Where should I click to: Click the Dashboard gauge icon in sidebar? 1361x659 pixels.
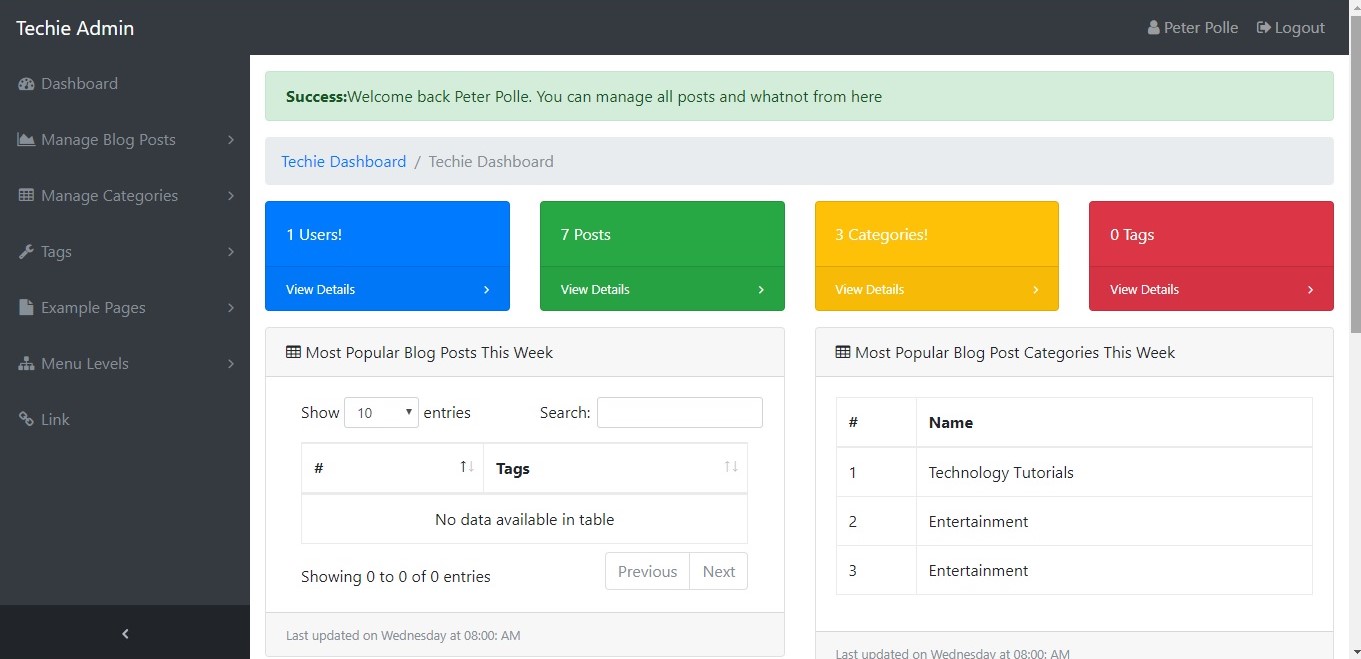point(26,84)
